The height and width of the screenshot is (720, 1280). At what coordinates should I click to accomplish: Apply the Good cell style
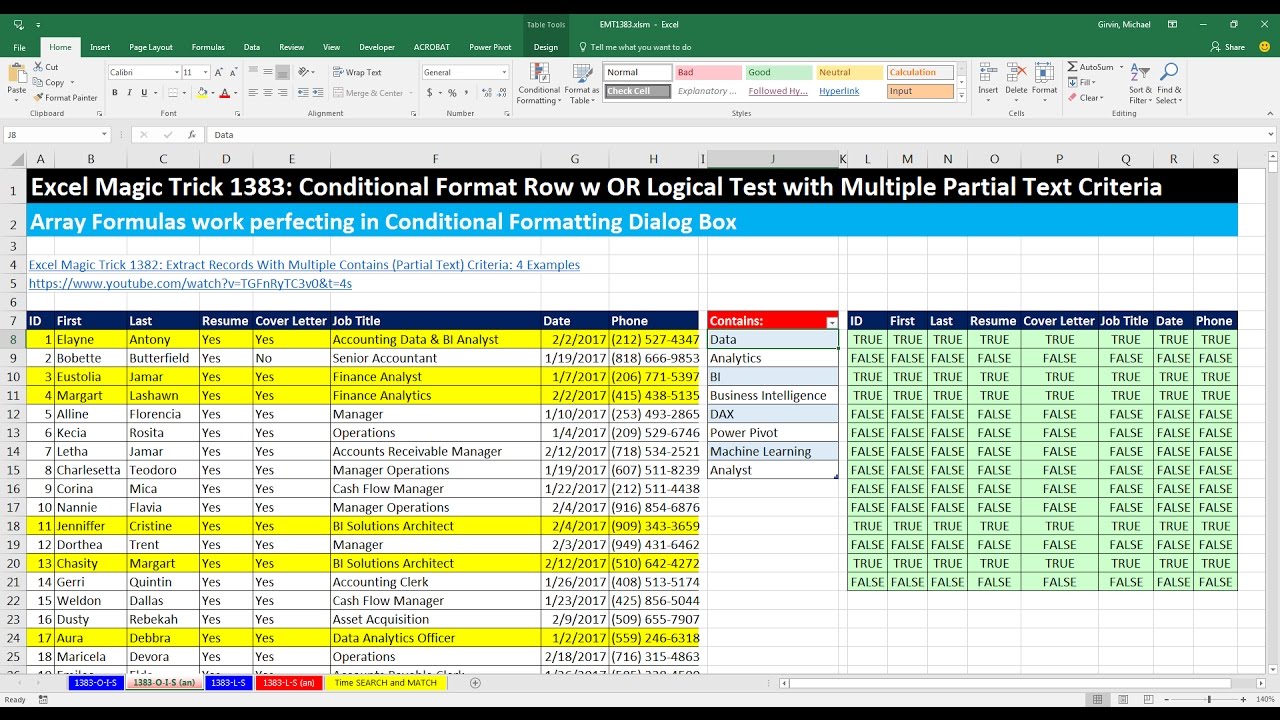pos(779,72)
